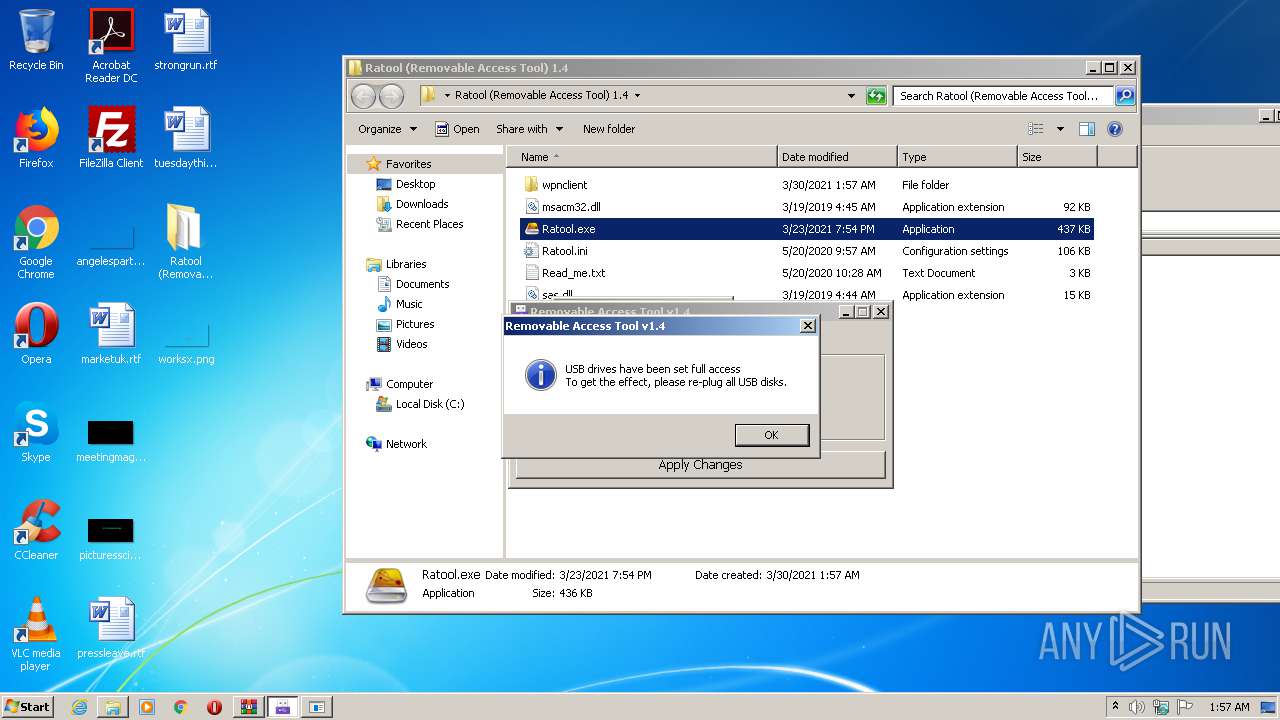Open Videos library
The width and height of the screenshot is (1280, 720).
click(411, 344)
